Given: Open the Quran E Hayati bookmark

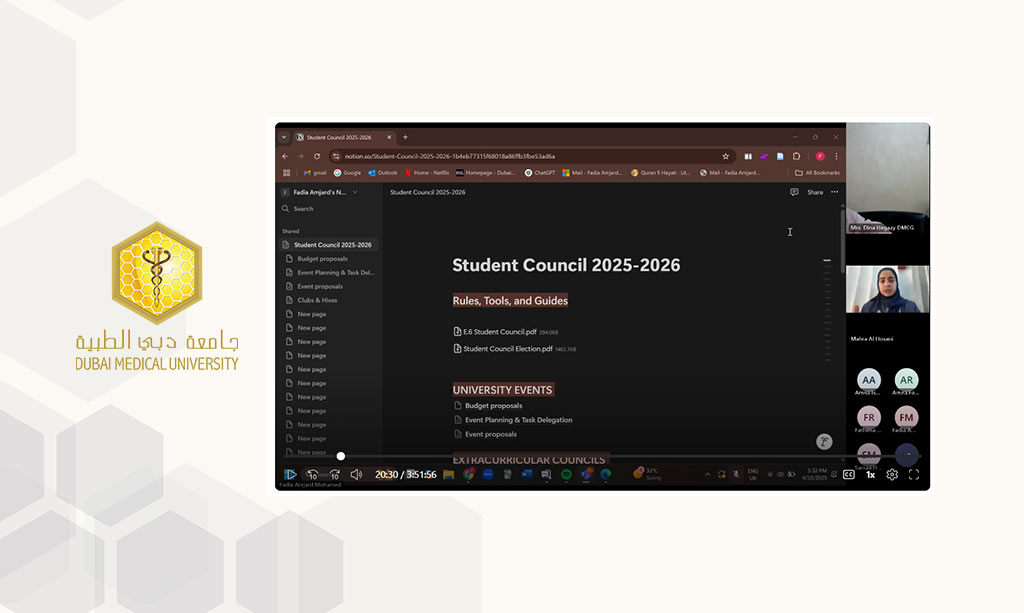Looking at the screenshot, I should pos(661,173).
